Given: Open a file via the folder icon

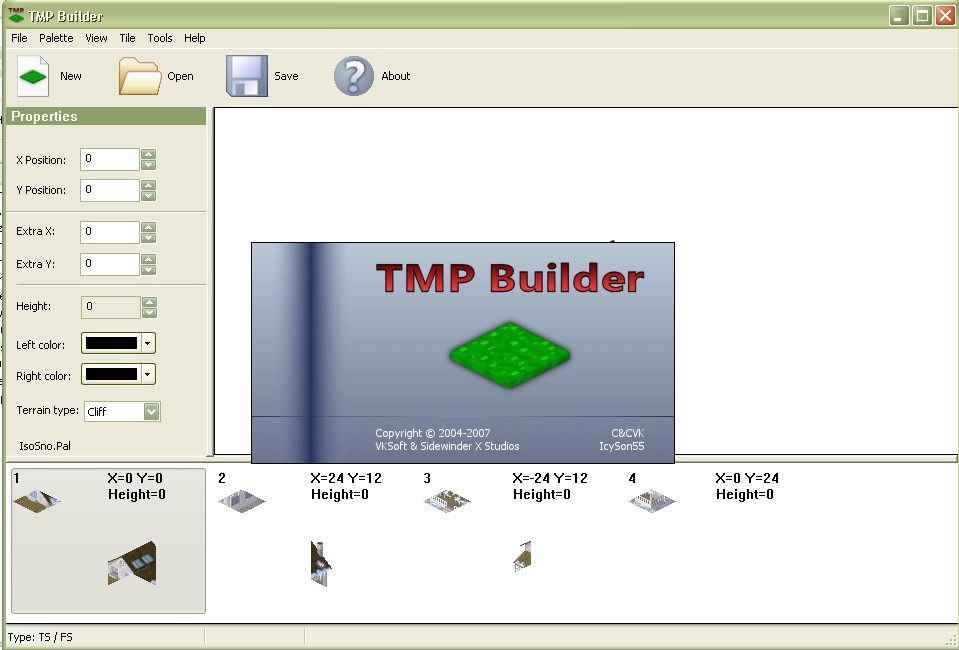Looking at the screenshot, I should coord(140,76).
